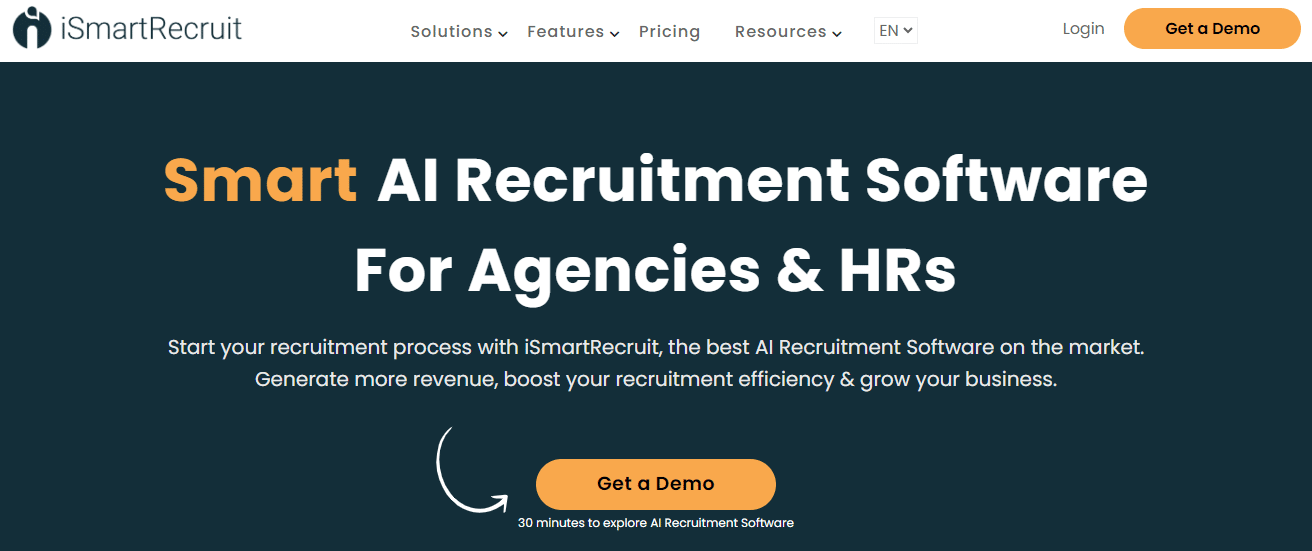Image resolution: width=1312 pixels, height=551 pixels.
Task: Go to the Pricing page
Action: pyautogui.click(x=669, y=32)
